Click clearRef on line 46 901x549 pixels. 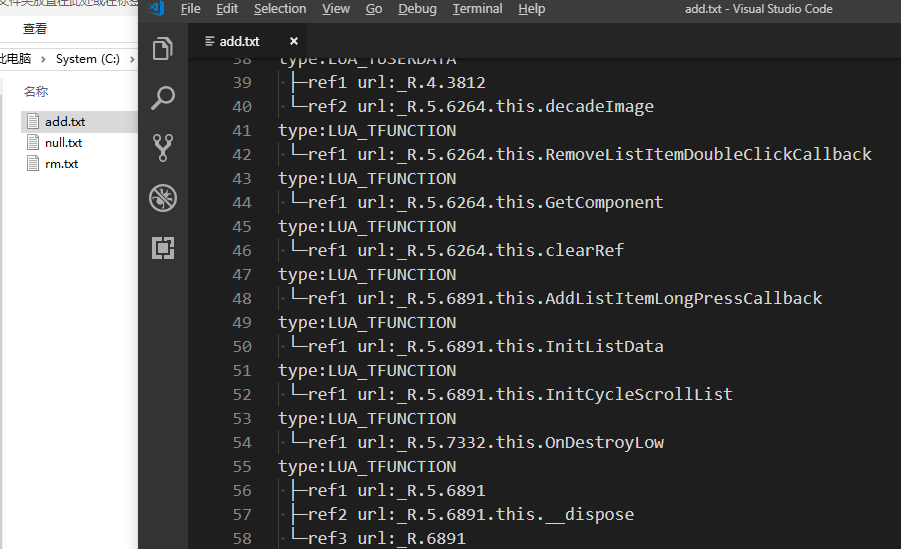point(584,250)
